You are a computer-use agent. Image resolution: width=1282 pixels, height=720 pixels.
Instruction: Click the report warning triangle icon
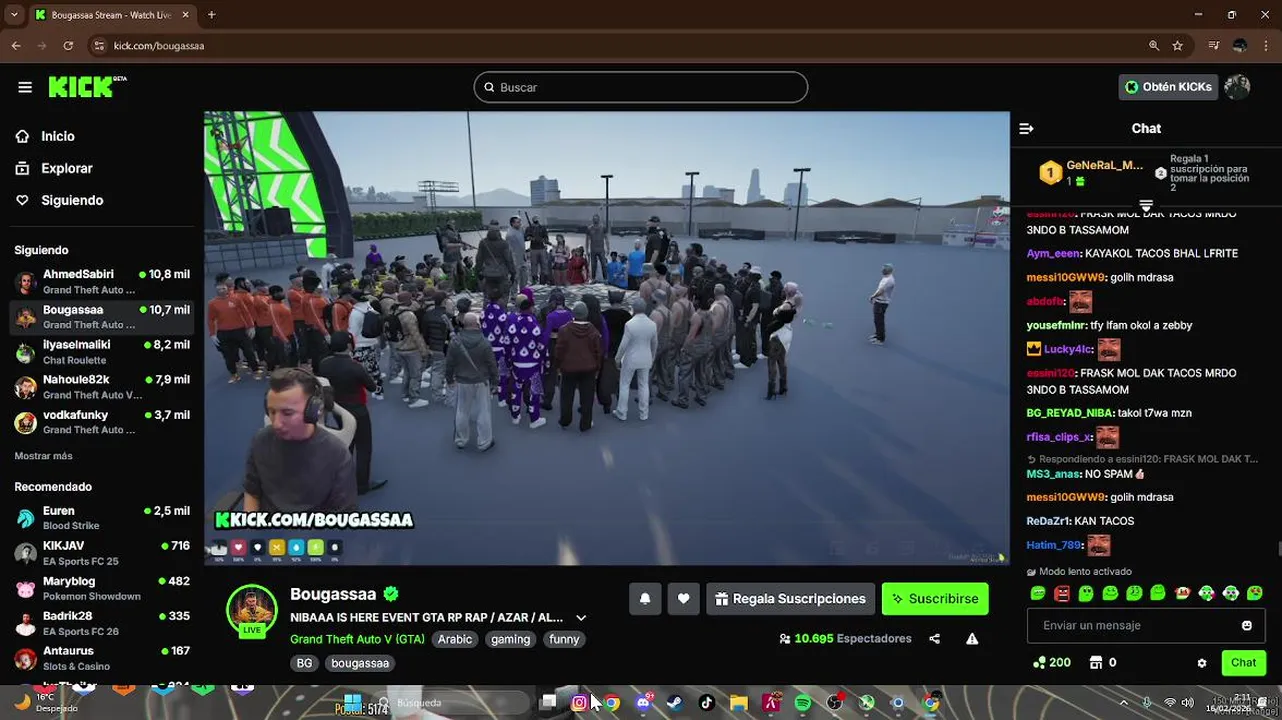pyautogui.click(x=972, y=639)
